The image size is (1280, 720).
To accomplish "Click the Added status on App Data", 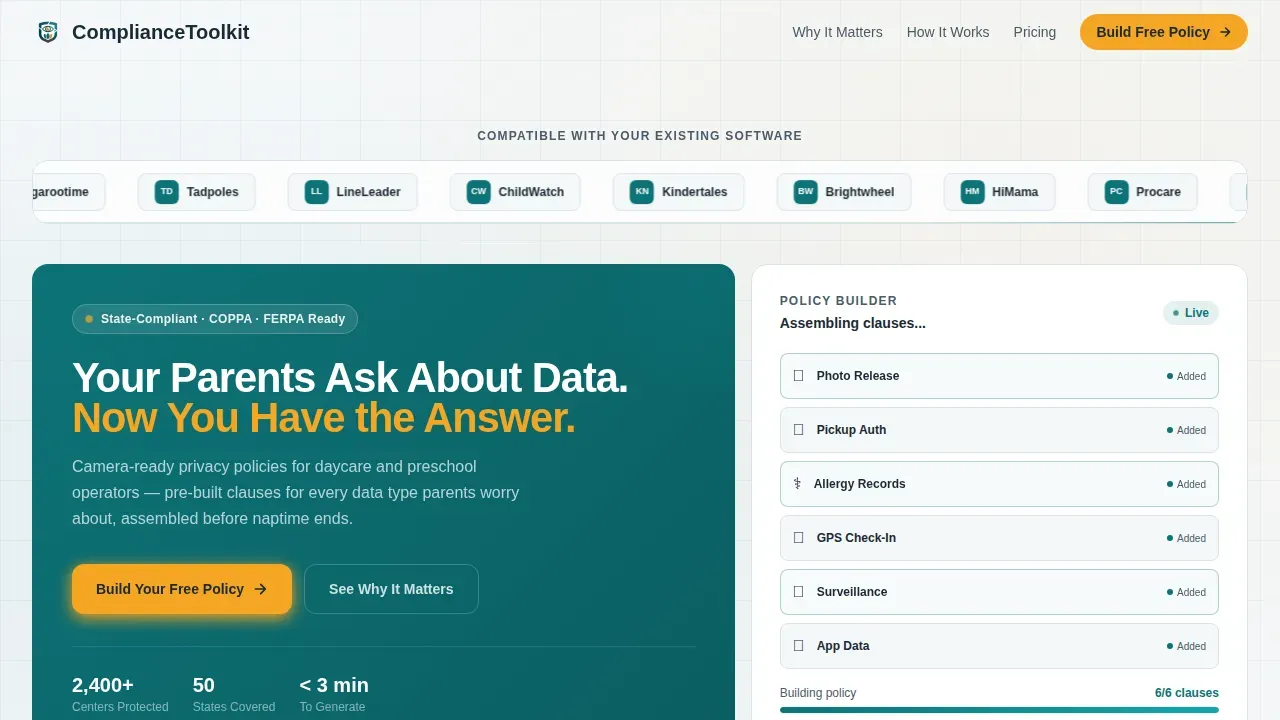I will [x=1186, y=646].
